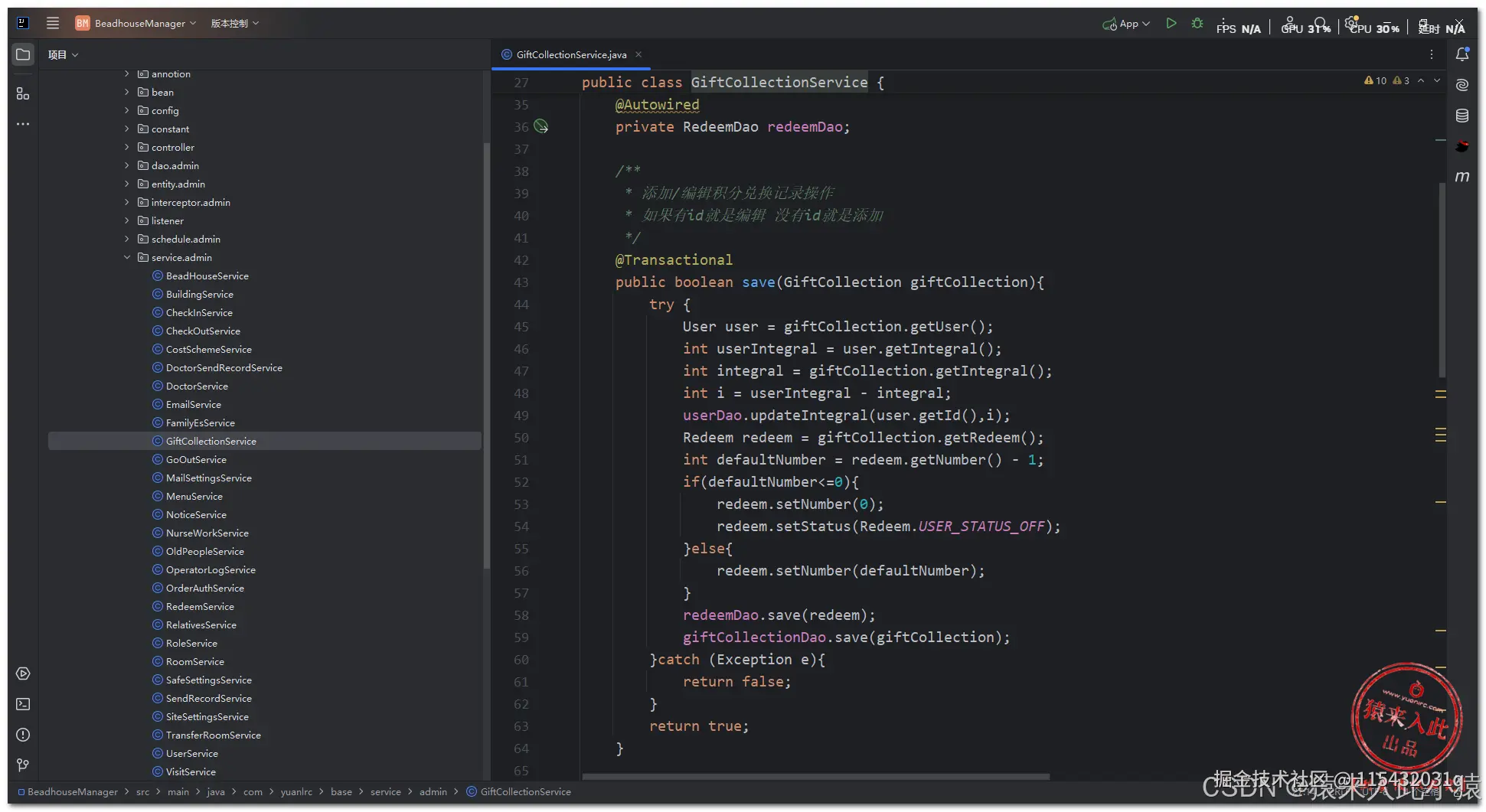Open the BeadhouseManager project dropdown
Viewport: 1486px width, 812px height.
click(136, 23)
